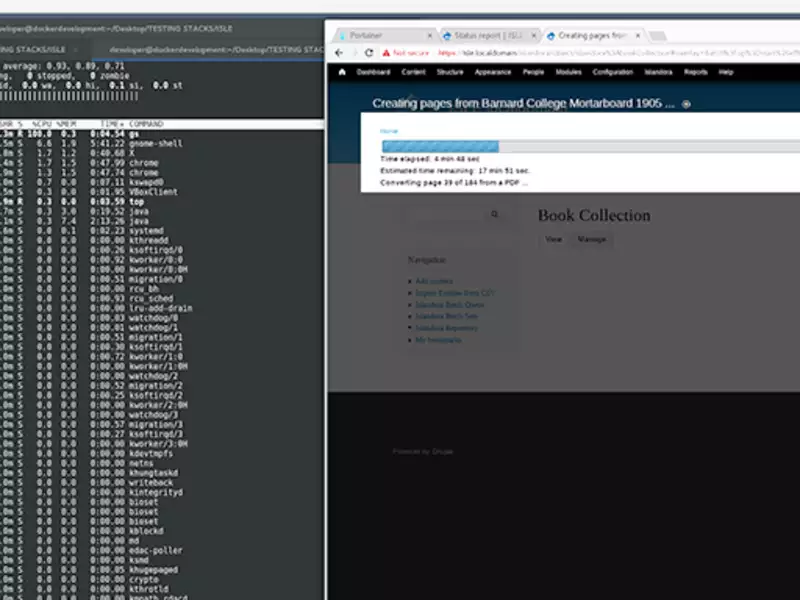
Task: Click the Estimated time remaining text
Action: pos(455,171)
